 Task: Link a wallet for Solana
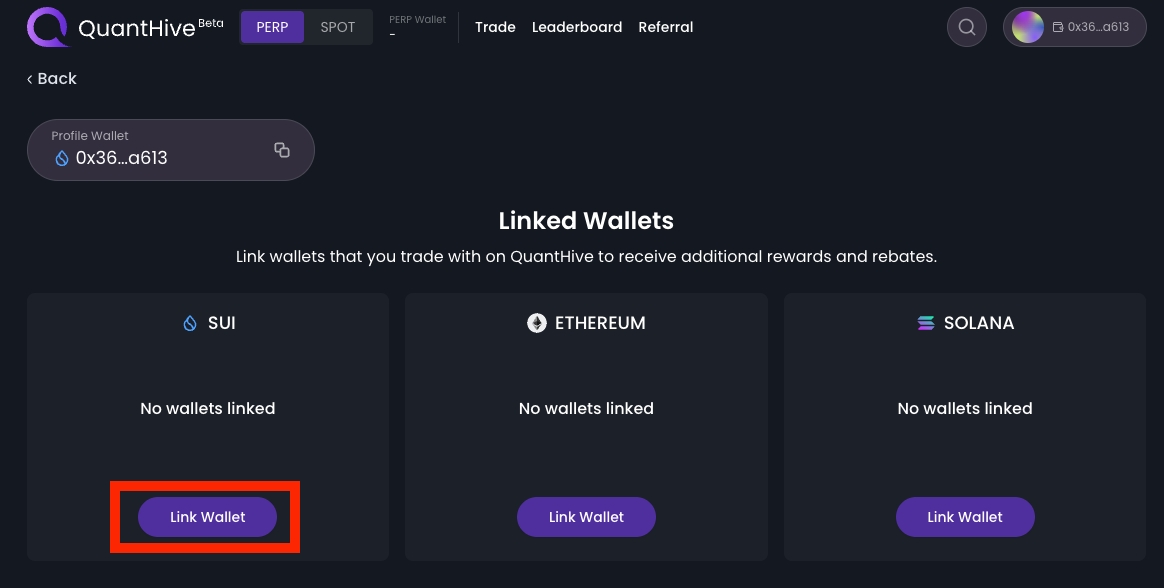tap(965, 517)
